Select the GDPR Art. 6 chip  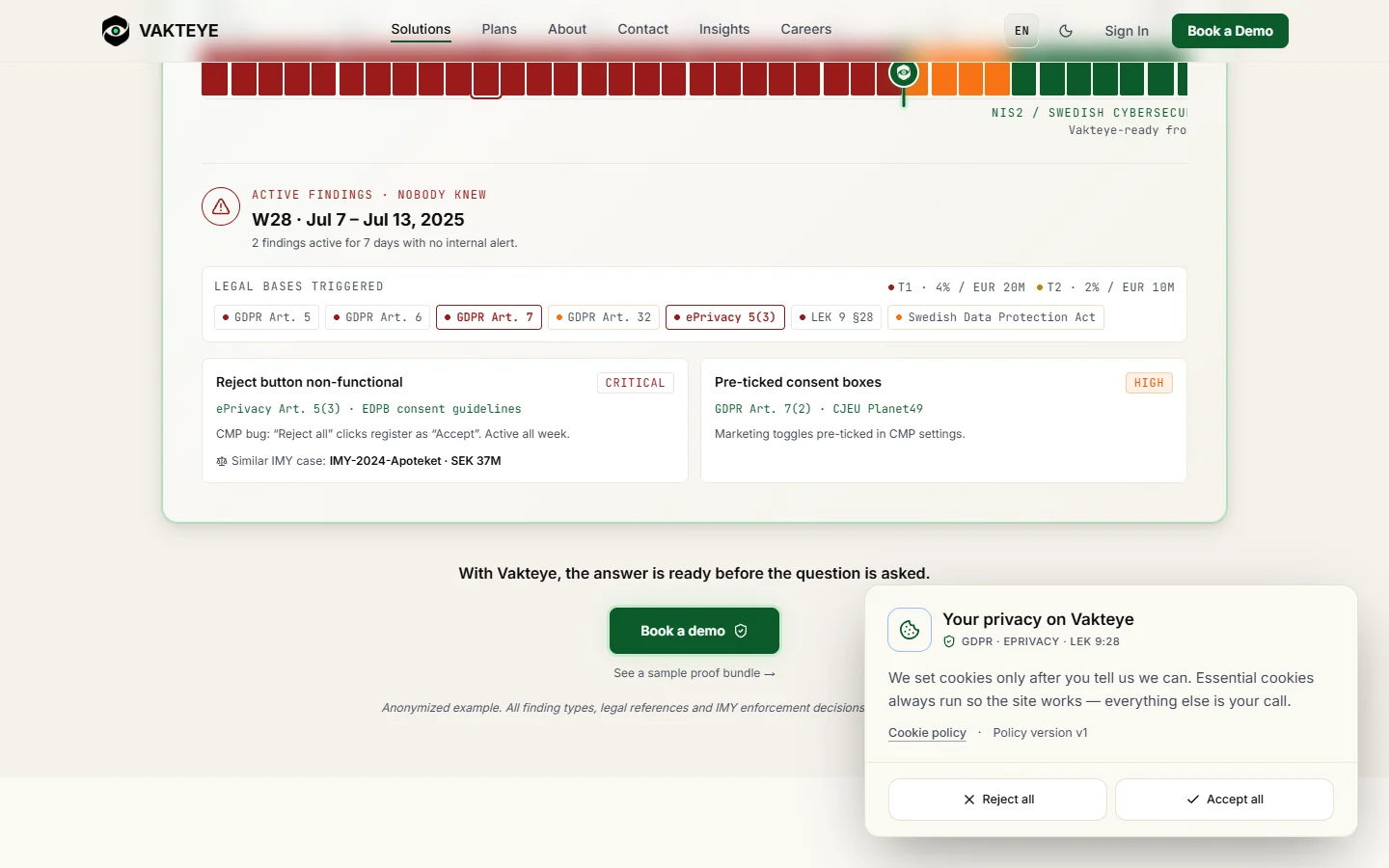click(377, 317)
